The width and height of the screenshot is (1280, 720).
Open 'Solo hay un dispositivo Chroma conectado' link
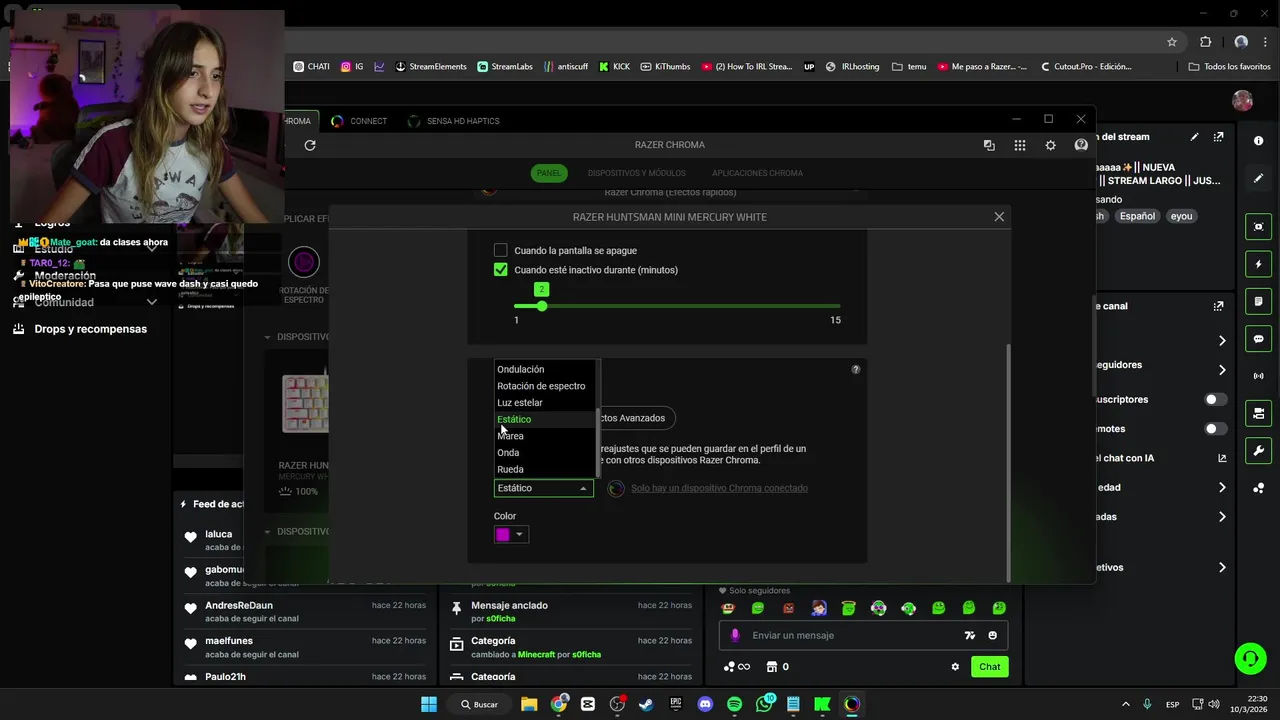719,488
